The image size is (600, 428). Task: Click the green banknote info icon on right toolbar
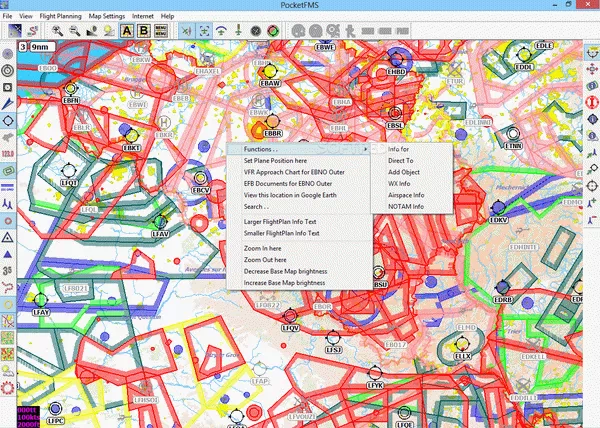tap(592, 86)
